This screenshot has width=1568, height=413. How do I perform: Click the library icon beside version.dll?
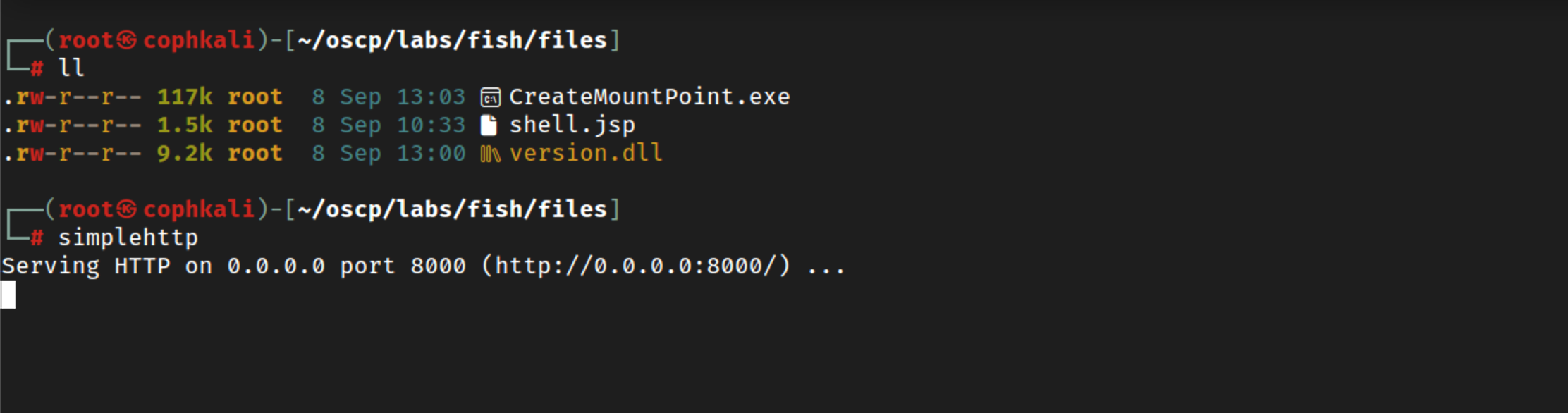[x=490, y=154]
